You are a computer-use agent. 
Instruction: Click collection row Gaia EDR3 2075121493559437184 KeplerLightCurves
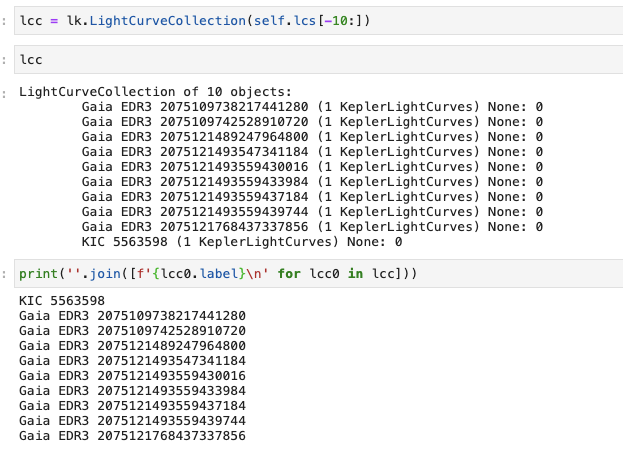click(x=312, y=197)
